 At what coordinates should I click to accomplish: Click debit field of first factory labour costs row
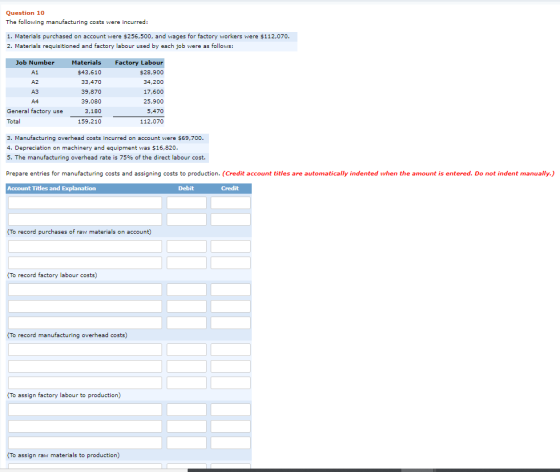tap(186, 246)
